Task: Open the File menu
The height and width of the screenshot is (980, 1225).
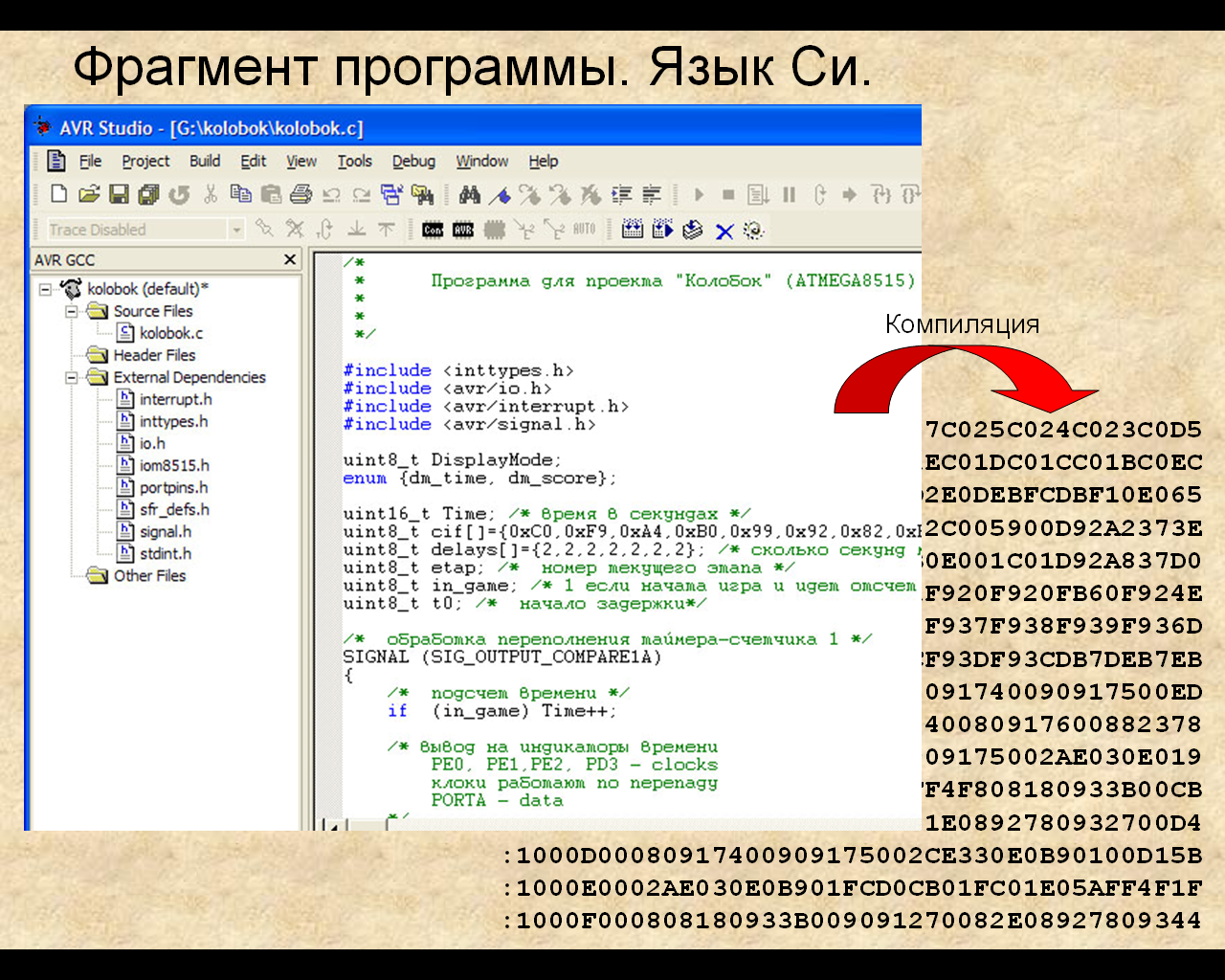Action: click(x=90, y=161)
